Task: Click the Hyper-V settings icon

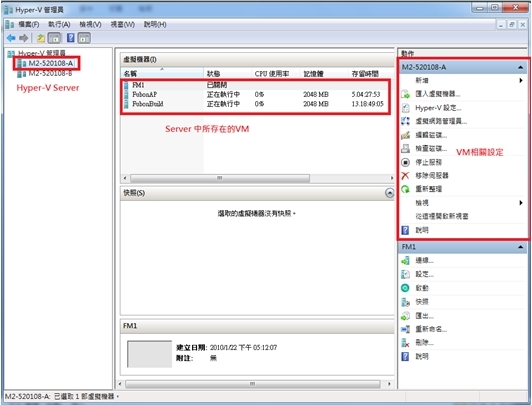Action: click(x=405, y=108)
